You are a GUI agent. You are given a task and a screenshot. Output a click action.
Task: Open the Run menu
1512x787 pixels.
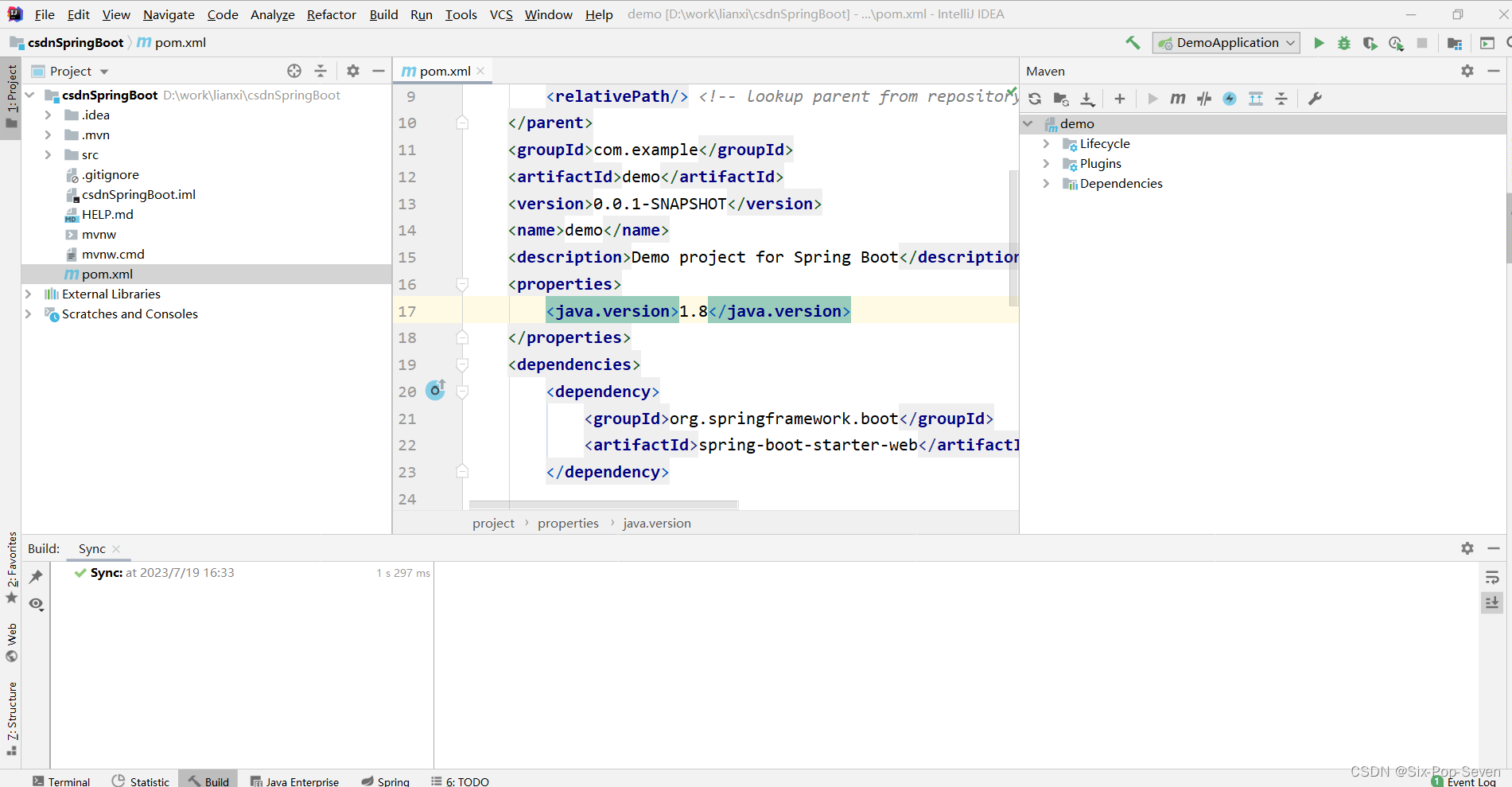[x=422, y=14]
